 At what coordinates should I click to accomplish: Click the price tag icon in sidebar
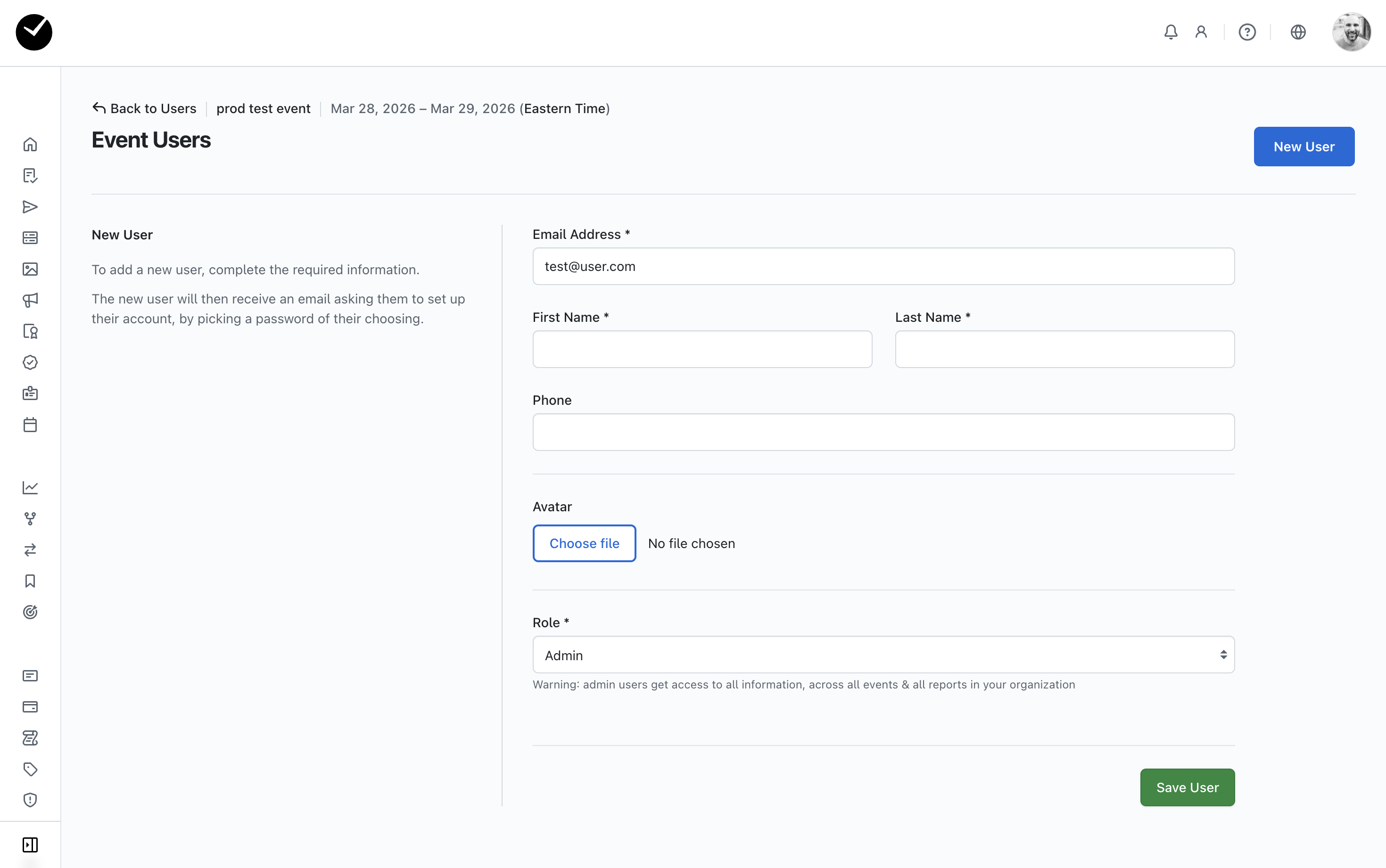pyautogui.click(x=30, y=769)
